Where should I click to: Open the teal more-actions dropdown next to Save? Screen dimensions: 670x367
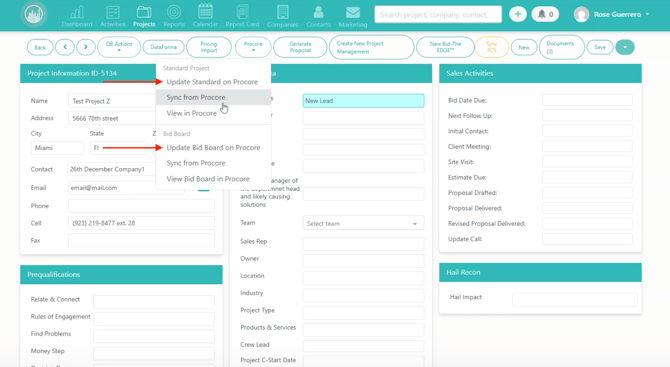(x=625, y=47)
